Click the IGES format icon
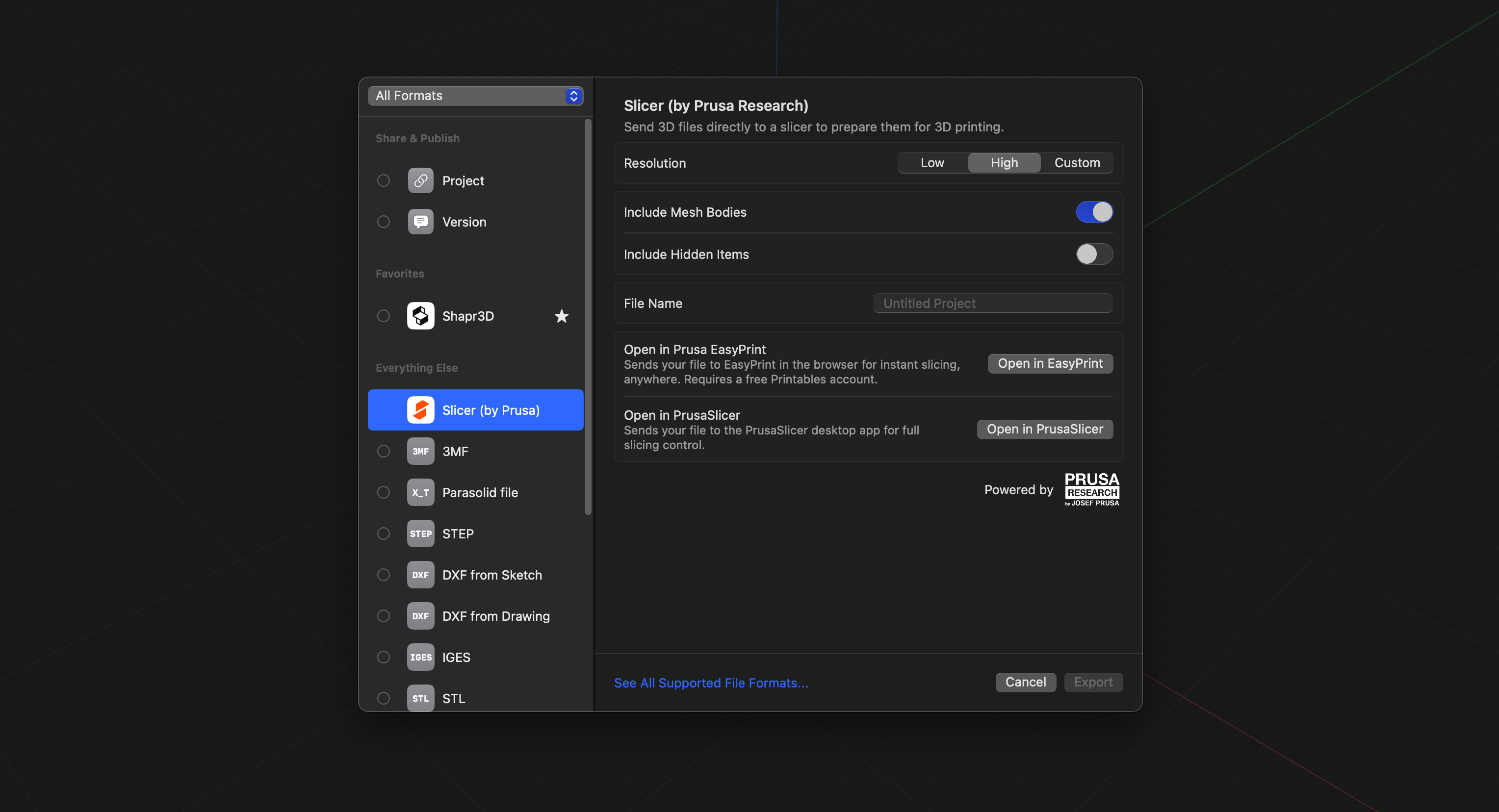Viewport: 1499px width, 812px height. pos(420,657)
